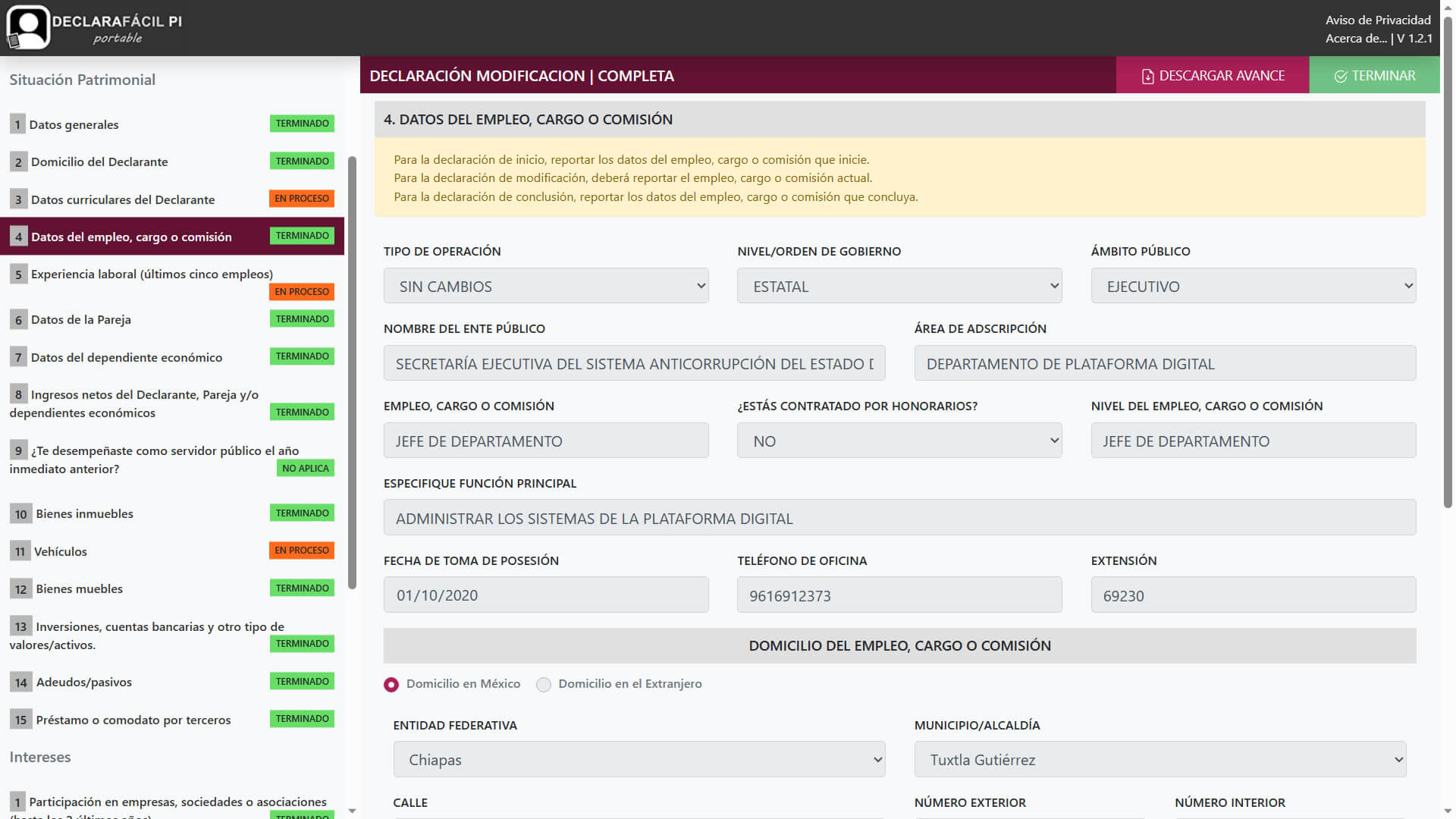
Task: Open the Entidad Federativa dropdown
Action: point(639,759)
